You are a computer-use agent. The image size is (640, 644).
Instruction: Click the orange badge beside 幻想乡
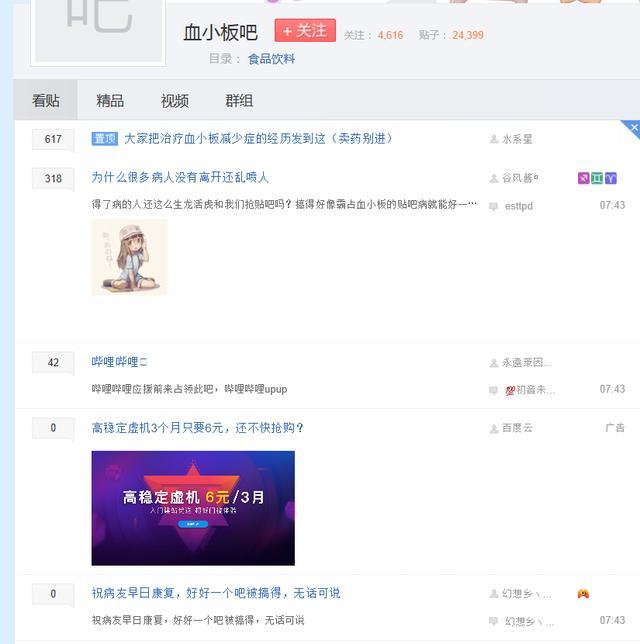583,594
